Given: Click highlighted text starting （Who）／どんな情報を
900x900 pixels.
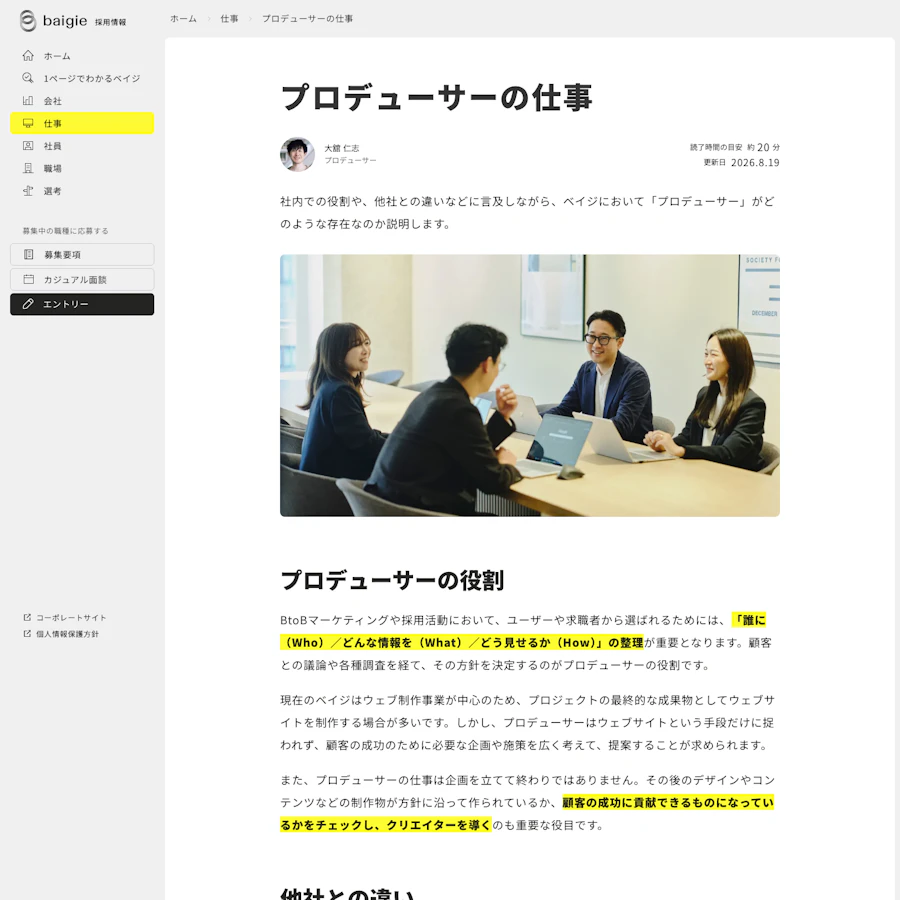Looking at the screenshot, I should (x=461, y=642).
